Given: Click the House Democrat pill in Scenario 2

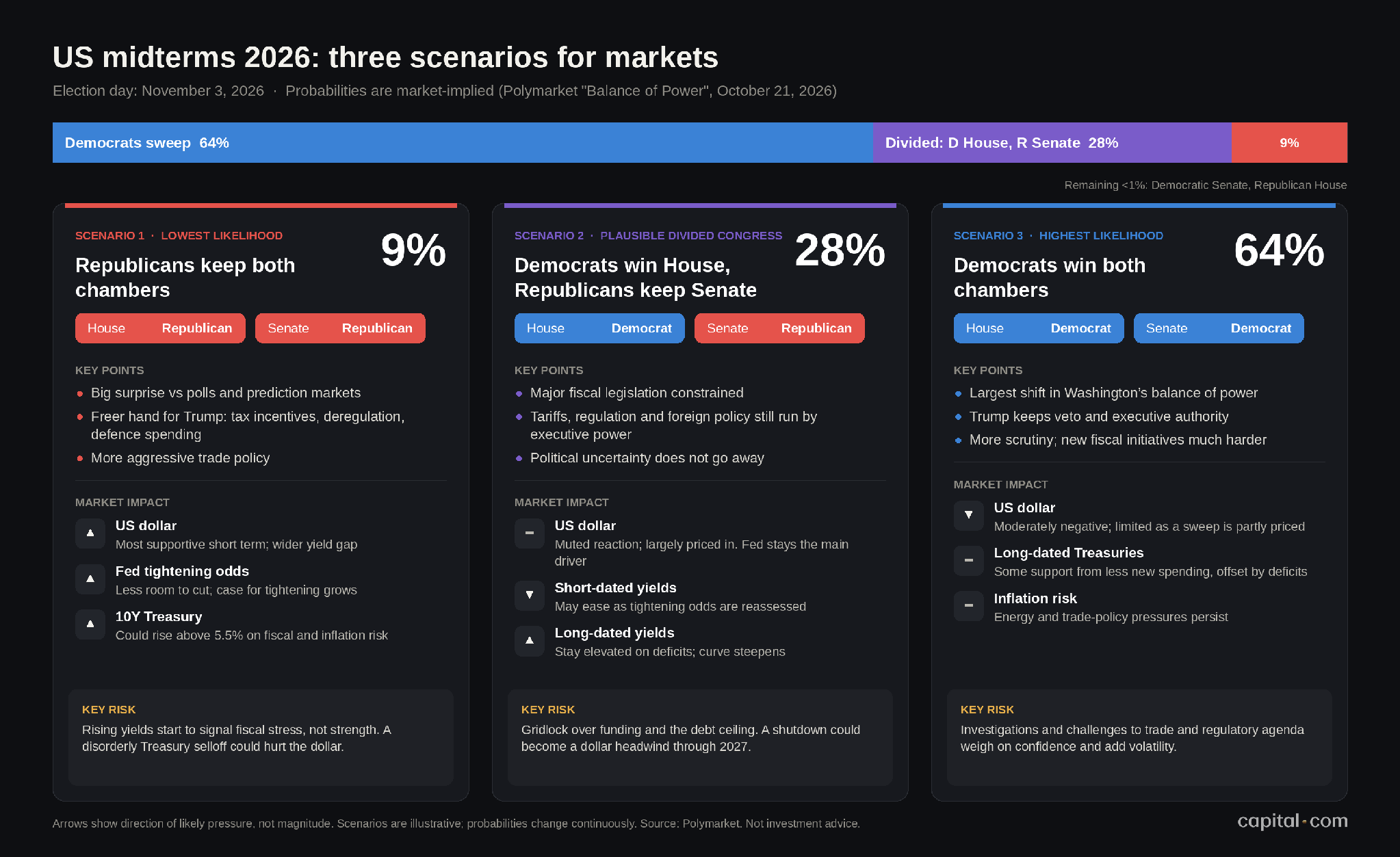Looking at the screenshot, I should tap(599, 328).
